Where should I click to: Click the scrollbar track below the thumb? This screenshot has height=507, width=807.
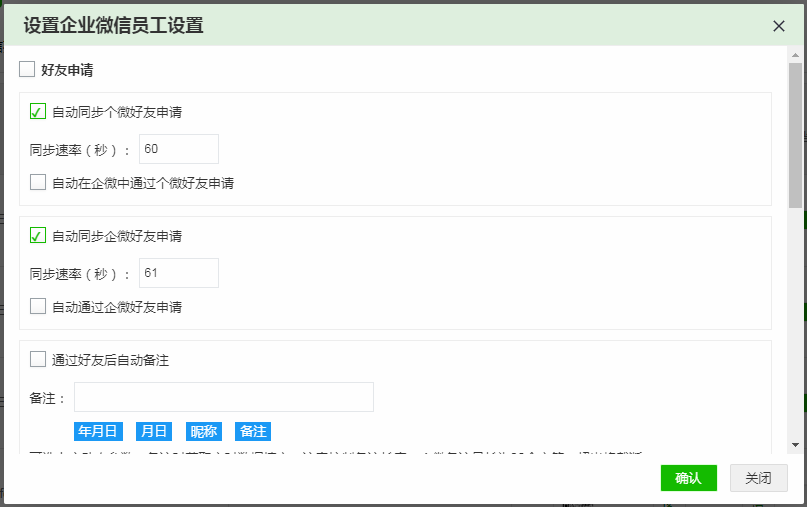pyautogui.click(x=795, y=320)
